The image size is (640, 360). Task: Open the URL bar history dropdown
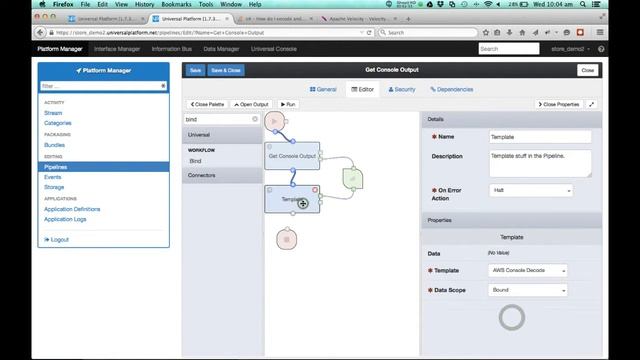[361, 32]
